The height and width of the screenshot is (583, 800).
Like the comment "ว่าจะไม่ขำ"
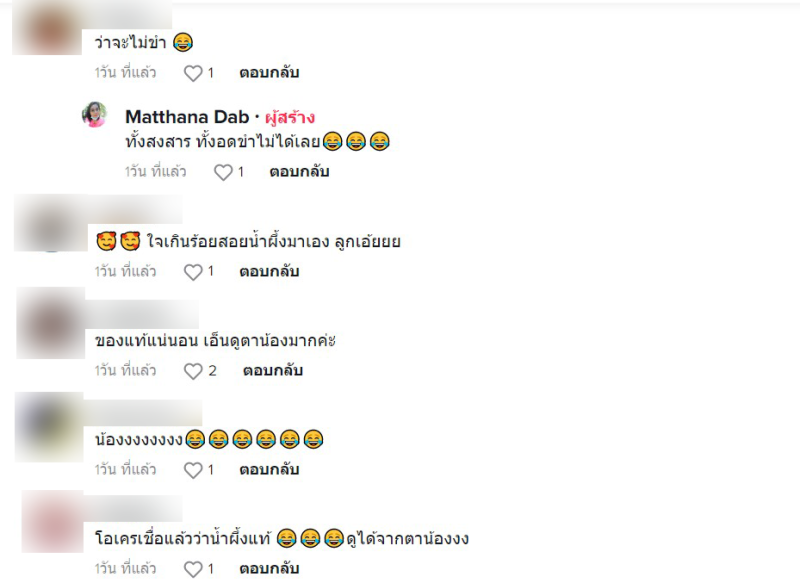pos(193,73)
